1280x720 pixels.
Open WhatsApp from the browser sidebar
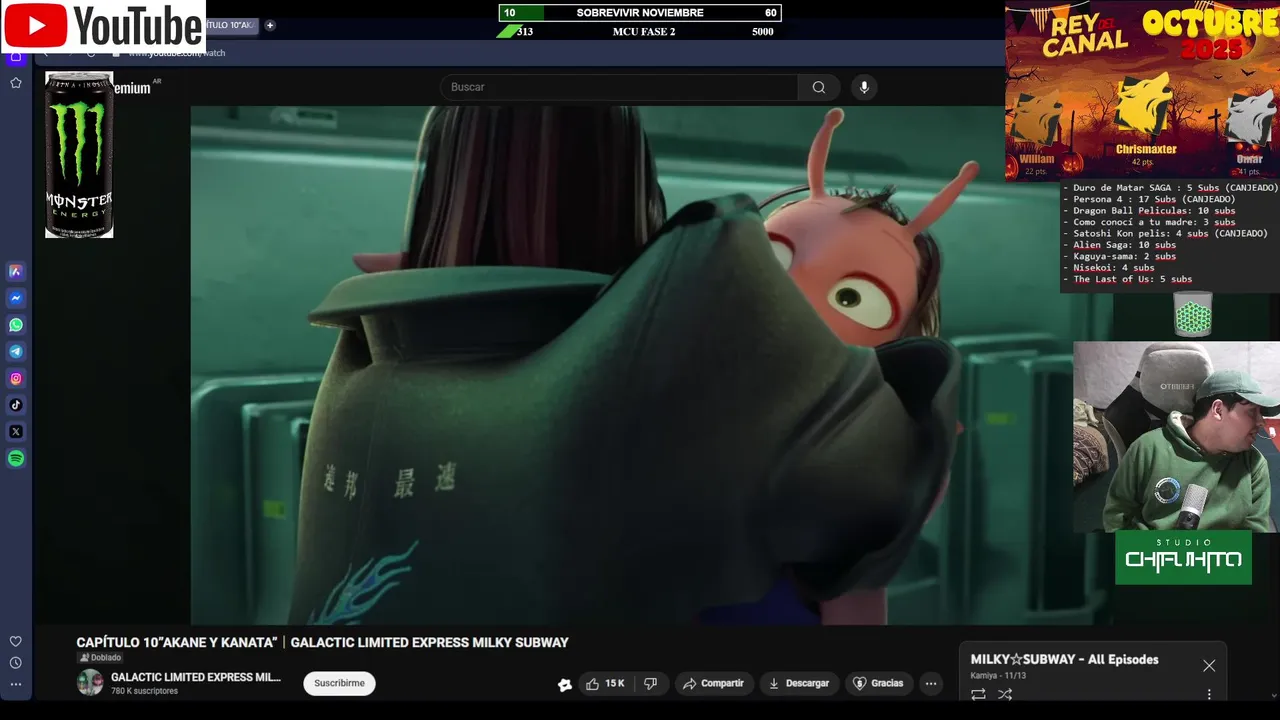[16, 325]
